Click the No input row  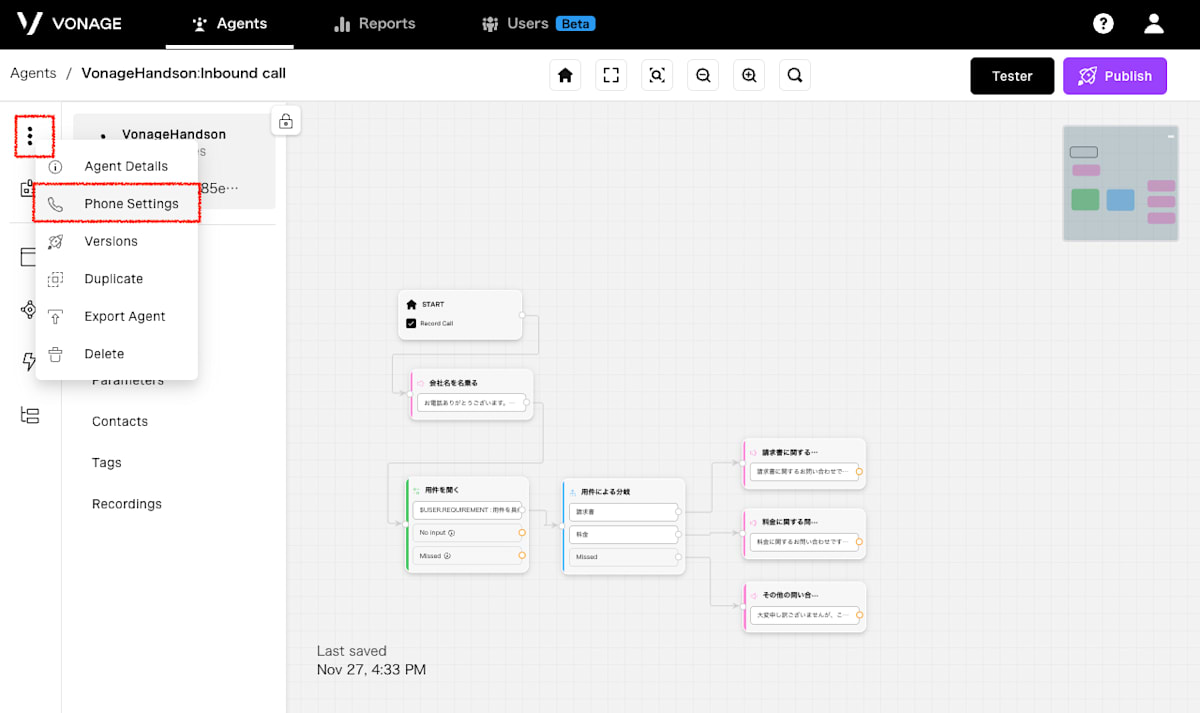pyautogui.click(x=467, y=533)
